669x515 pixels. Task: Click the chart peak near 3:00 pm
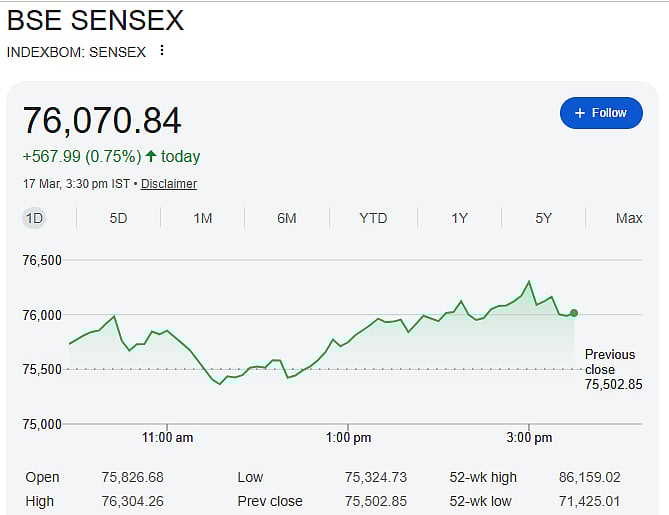529,282
